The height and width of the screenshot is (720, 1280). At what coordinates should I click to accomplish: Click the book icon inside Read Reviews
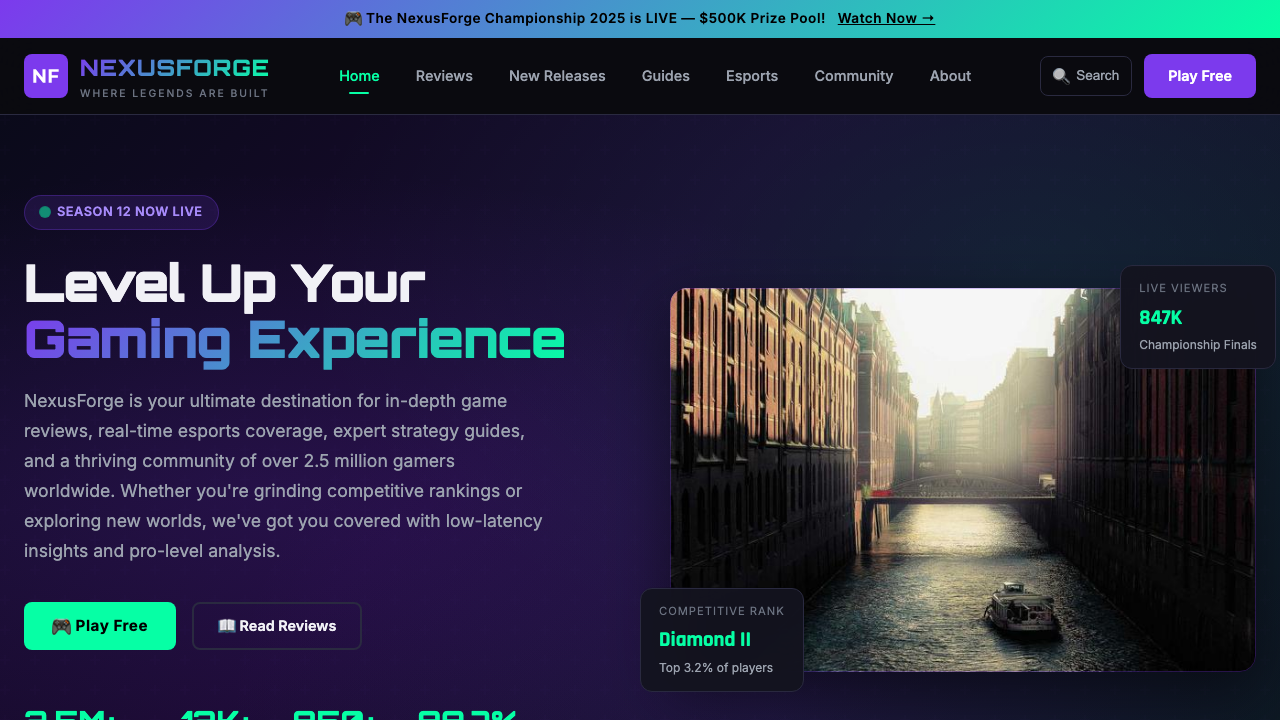tap(227, 625)
